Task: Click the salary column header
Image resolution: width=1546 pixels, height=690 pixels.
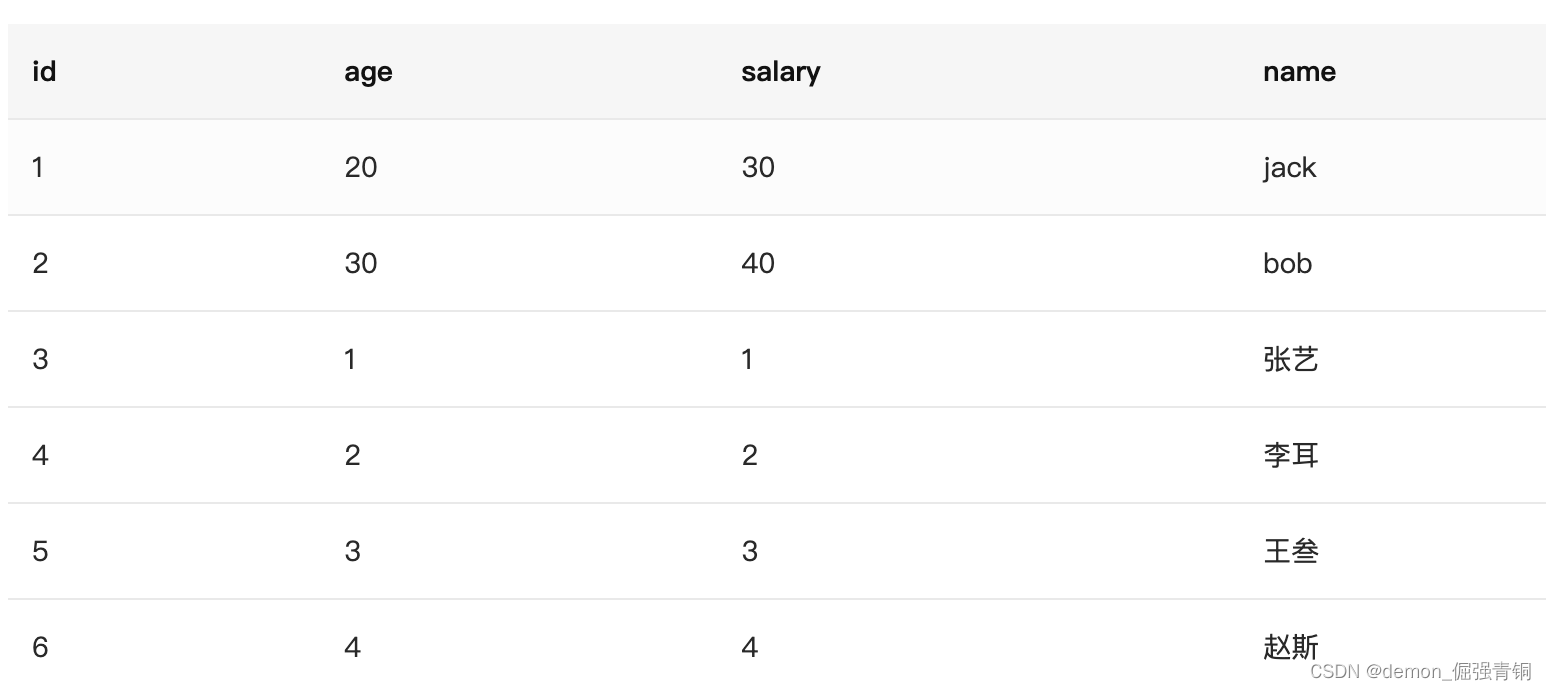Action: point(780,72)
